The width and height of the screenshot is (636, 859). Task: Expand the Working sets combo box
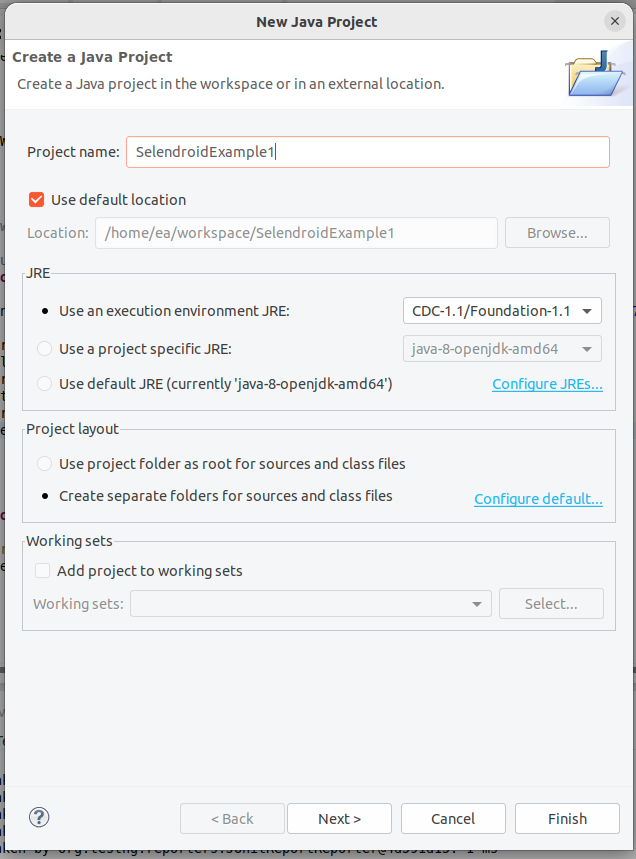[x=311, y=603]
